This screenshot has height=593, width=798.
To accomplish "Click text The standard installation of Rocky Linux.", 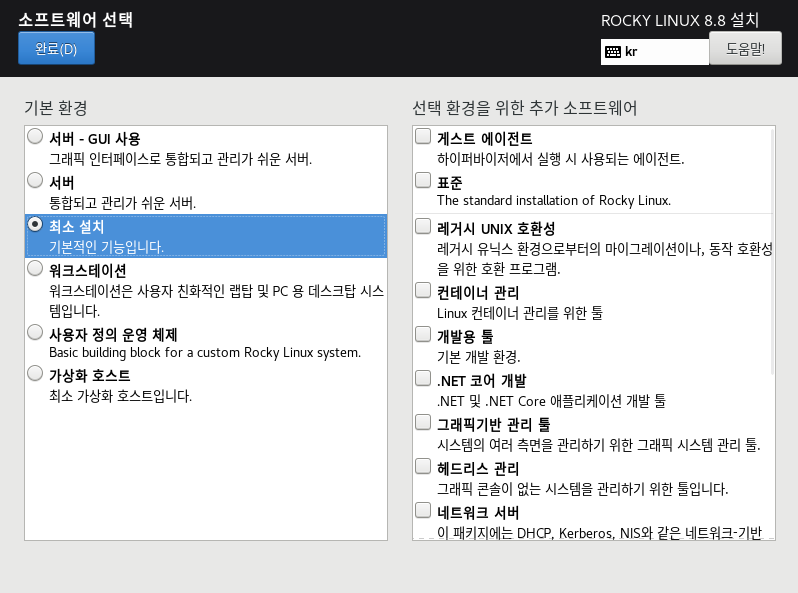I will [554, 201].
